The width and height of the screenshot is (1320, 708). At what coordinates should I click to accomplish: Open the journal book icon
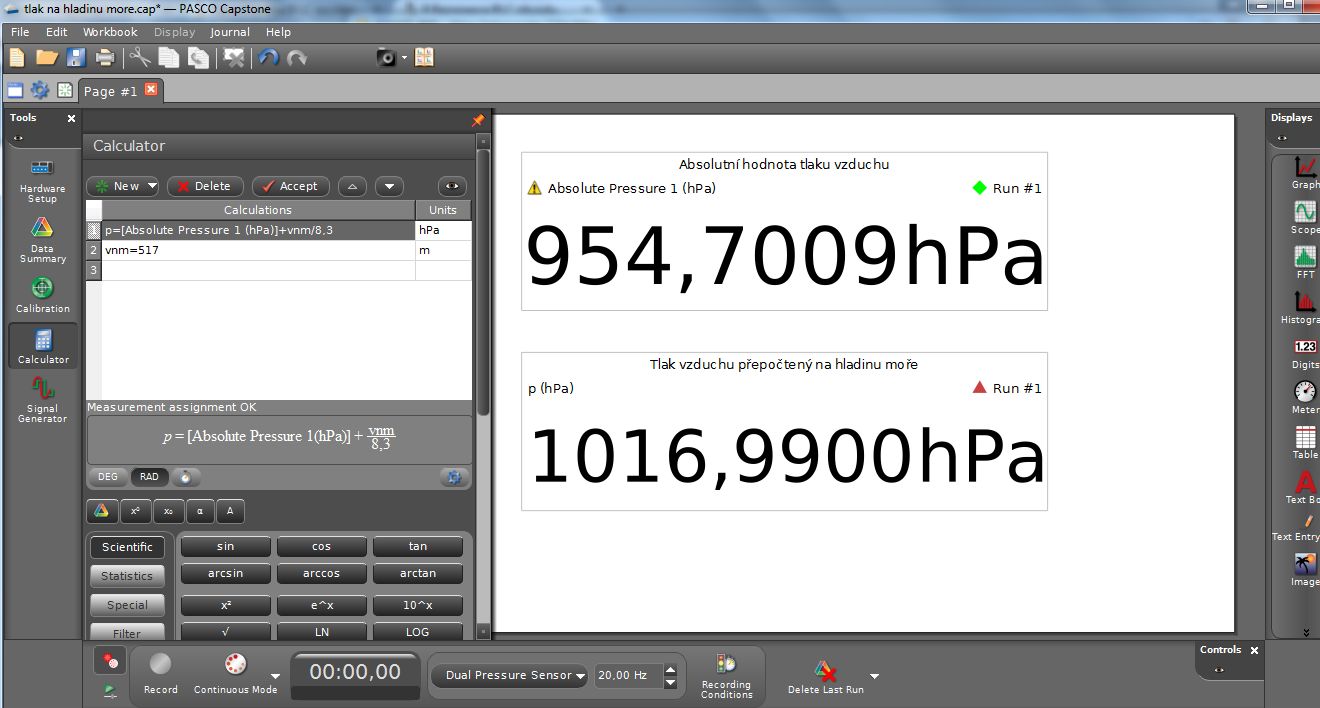coord(424,57)
